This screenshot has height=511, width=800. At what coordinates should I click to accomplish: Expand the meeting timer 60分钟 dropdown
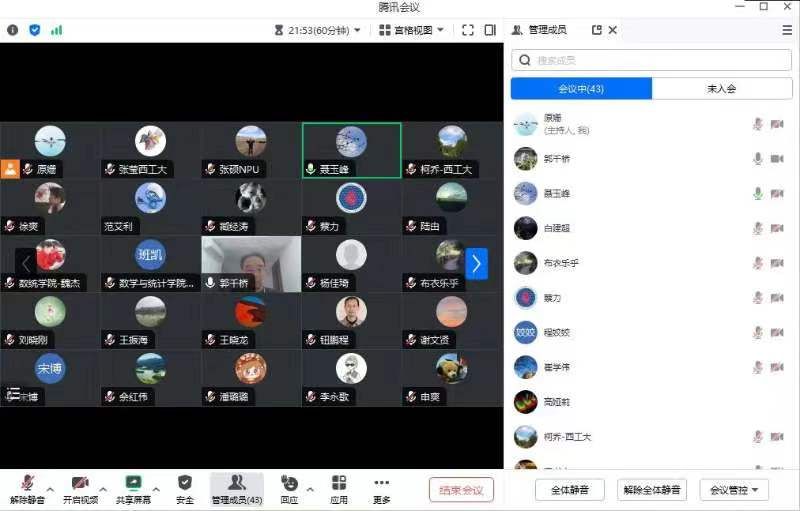[317, 30]
